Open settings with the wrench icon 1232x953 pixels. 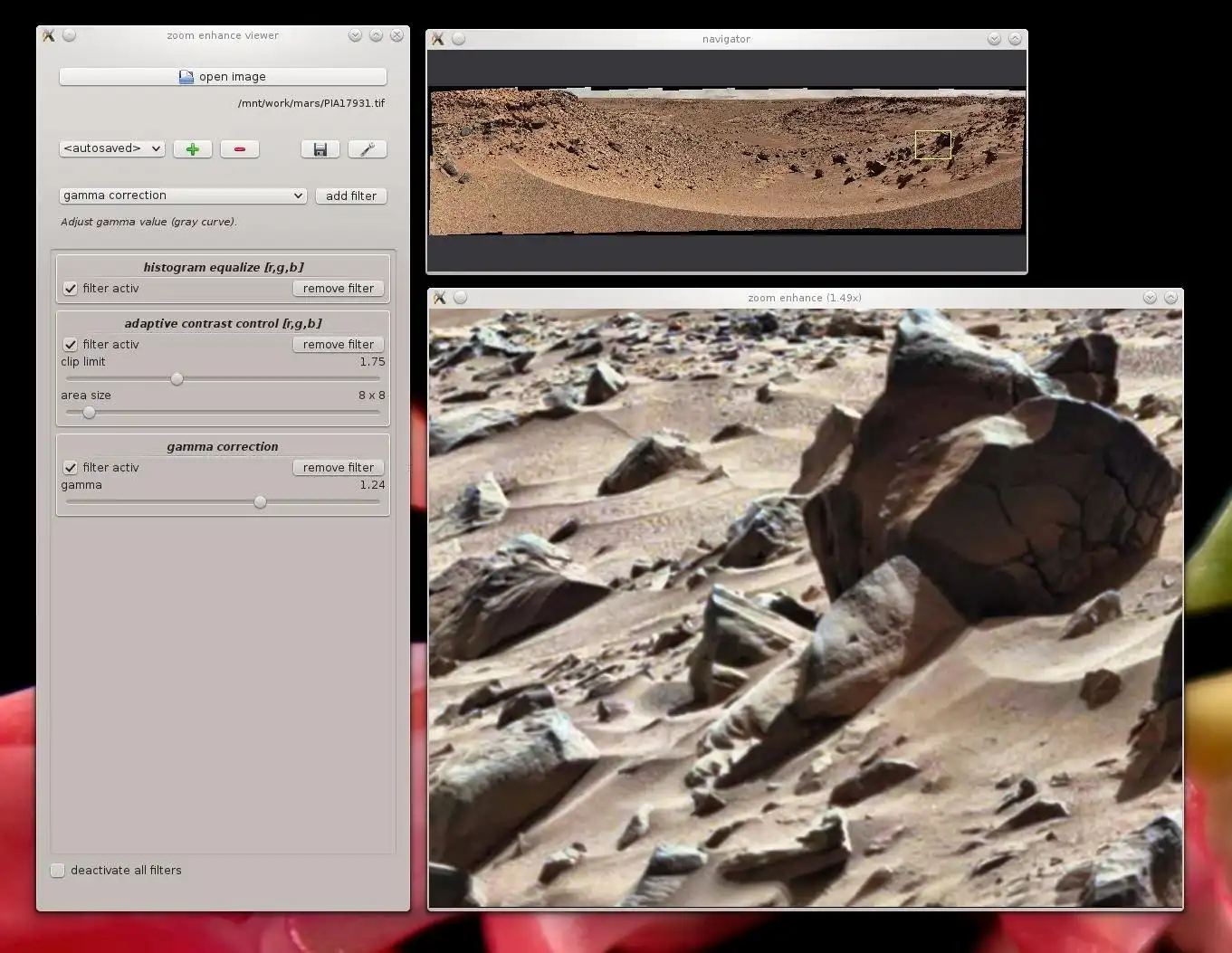pos(367,149)
